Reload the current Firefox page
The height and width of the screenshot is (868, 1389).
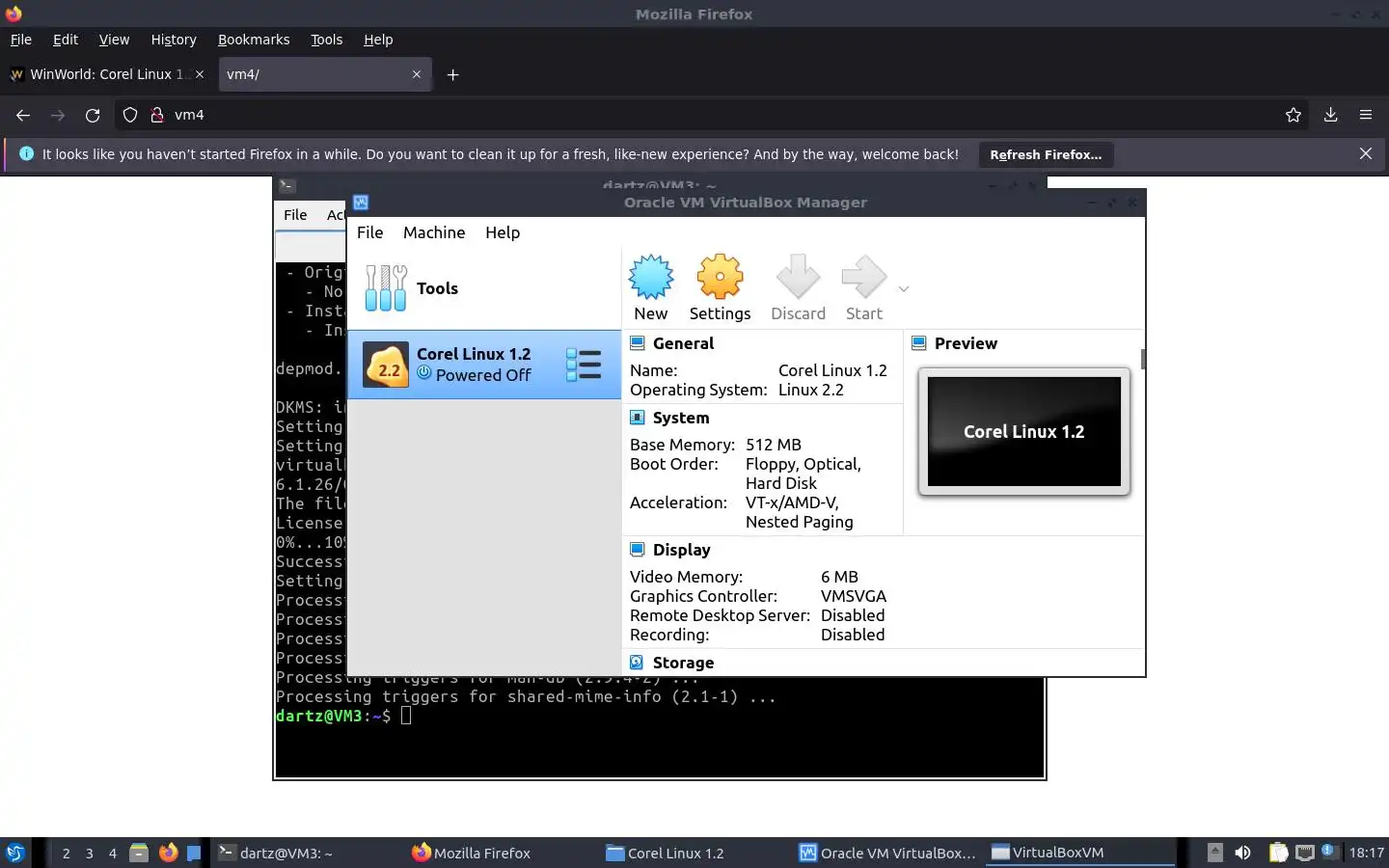(x=93, y=115)
